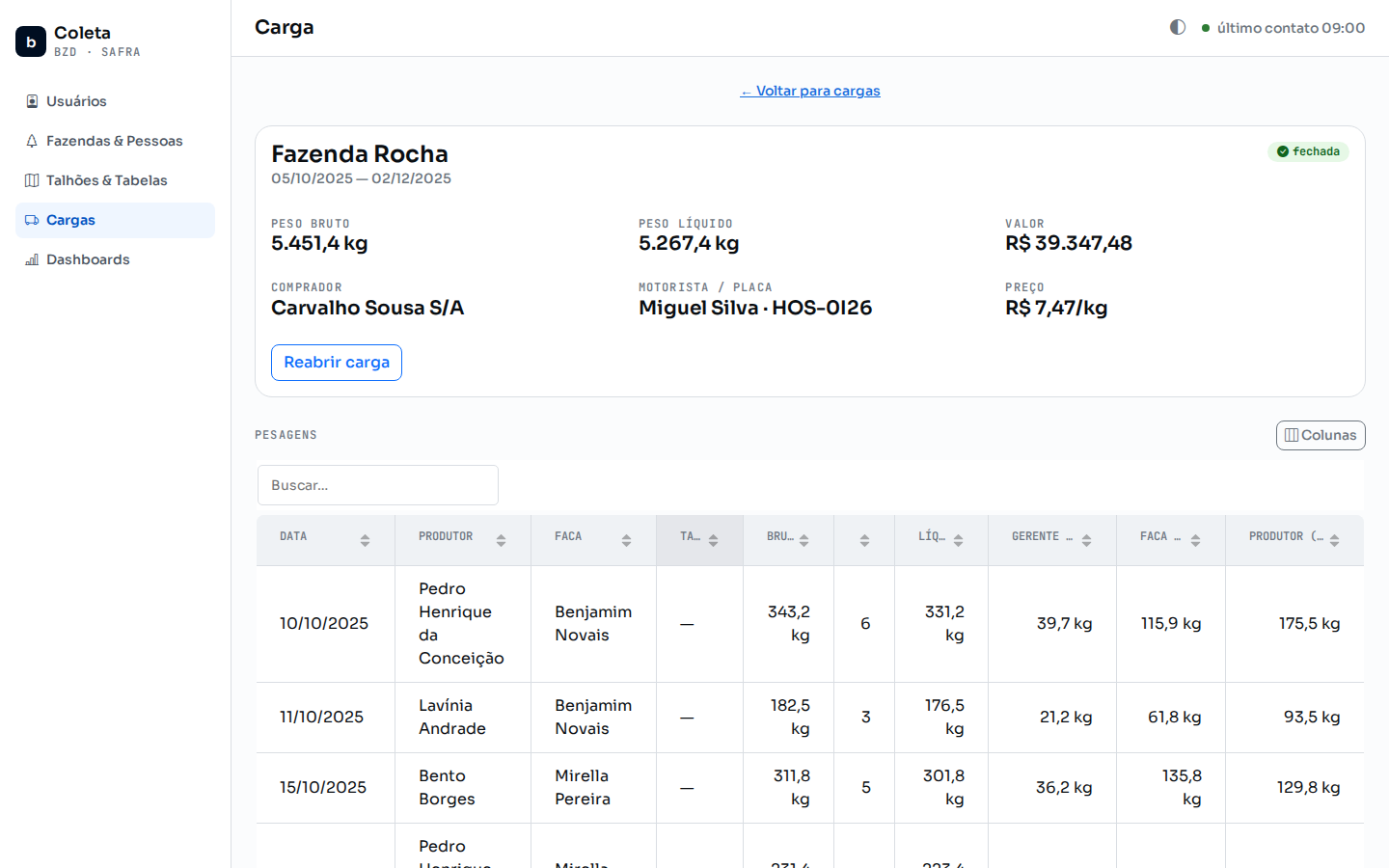Click the último contato 09:00 status
This screenshot has width=1389, height=868.
1283,28
